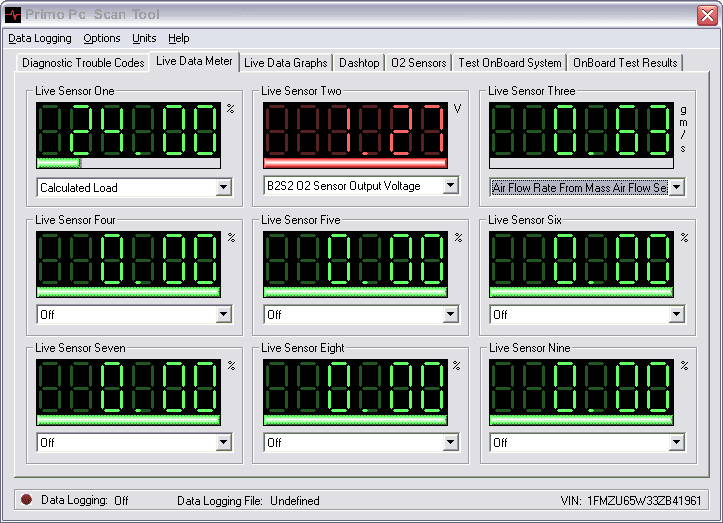
Task: View the OnBoard Test Results tab
Action: pyautogui.click(x=625, y=63)
